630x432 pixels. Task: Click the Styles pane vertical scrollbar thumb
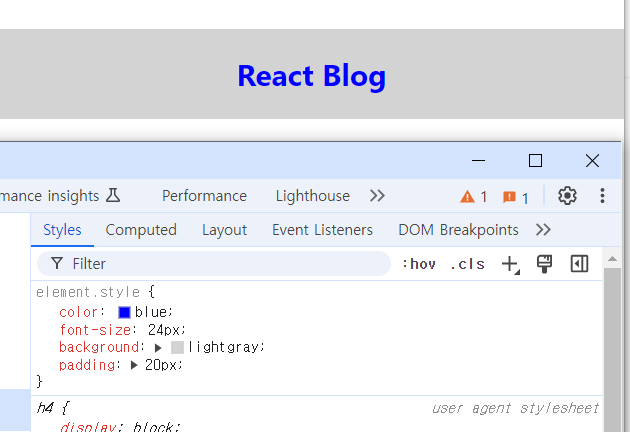[612, 350]
